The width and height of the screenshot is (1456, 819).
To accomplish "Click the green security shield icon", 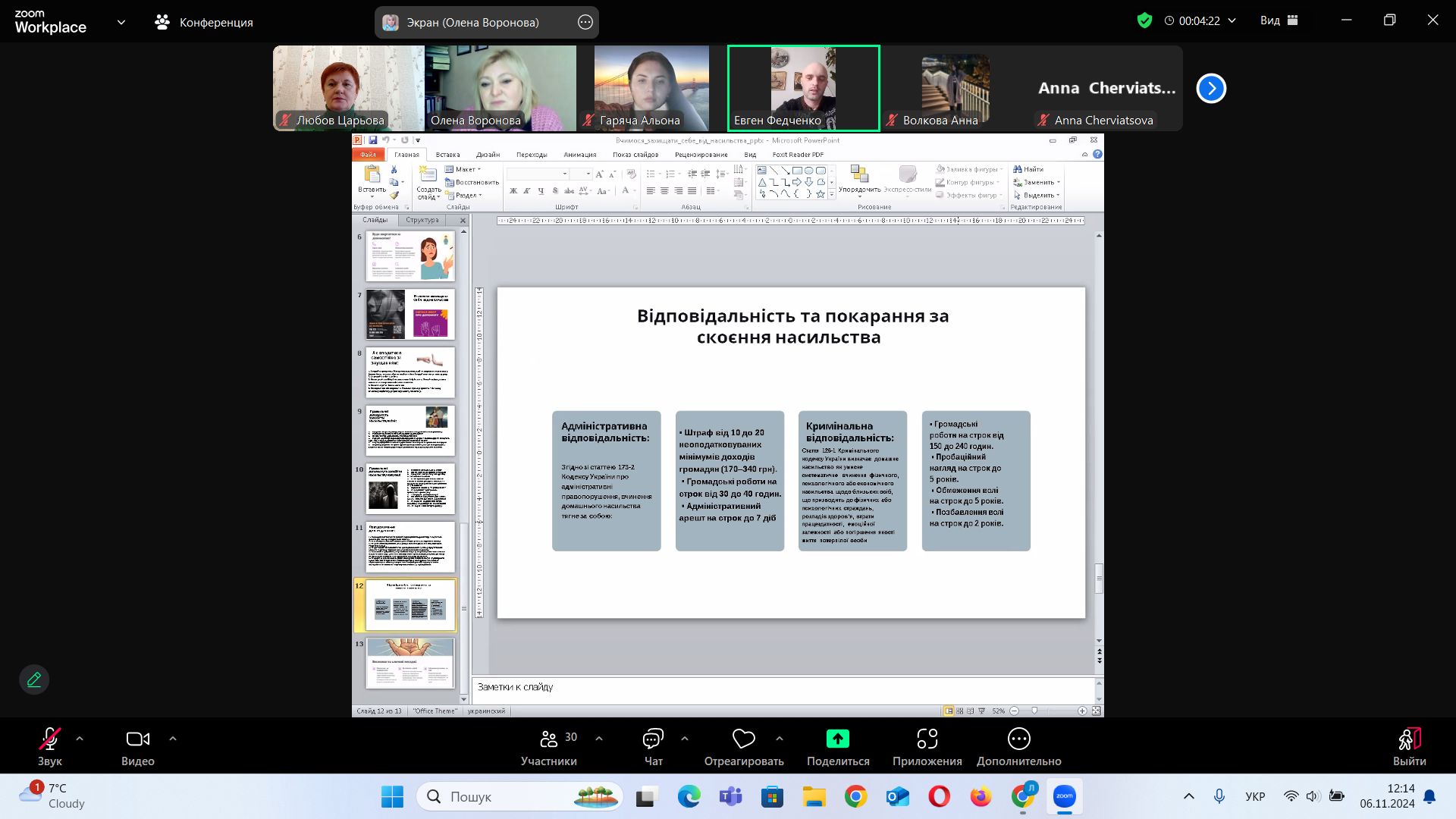I will [1144, 20].
